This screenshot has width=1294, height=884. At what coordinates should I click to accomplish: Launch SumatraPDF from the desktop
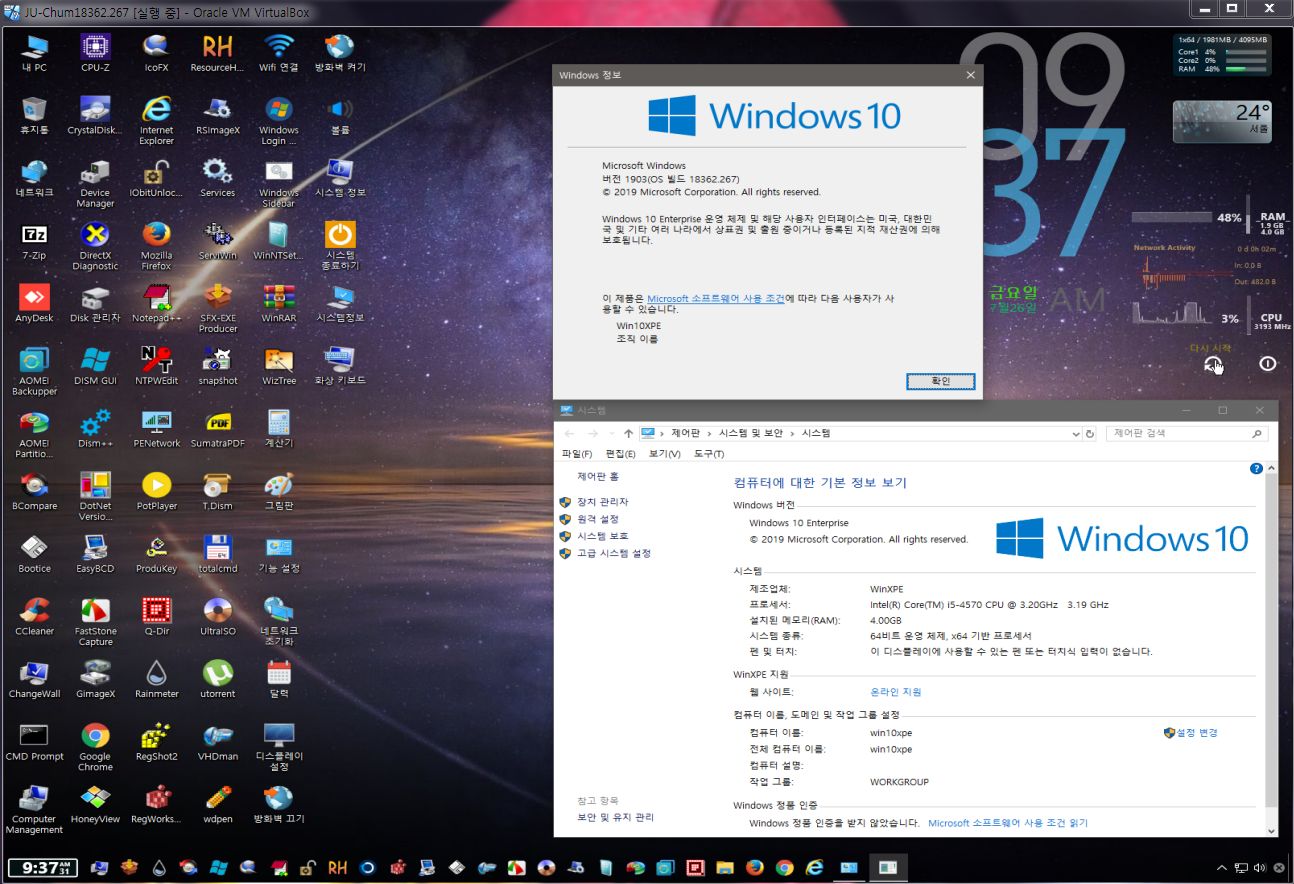(218, 429)
